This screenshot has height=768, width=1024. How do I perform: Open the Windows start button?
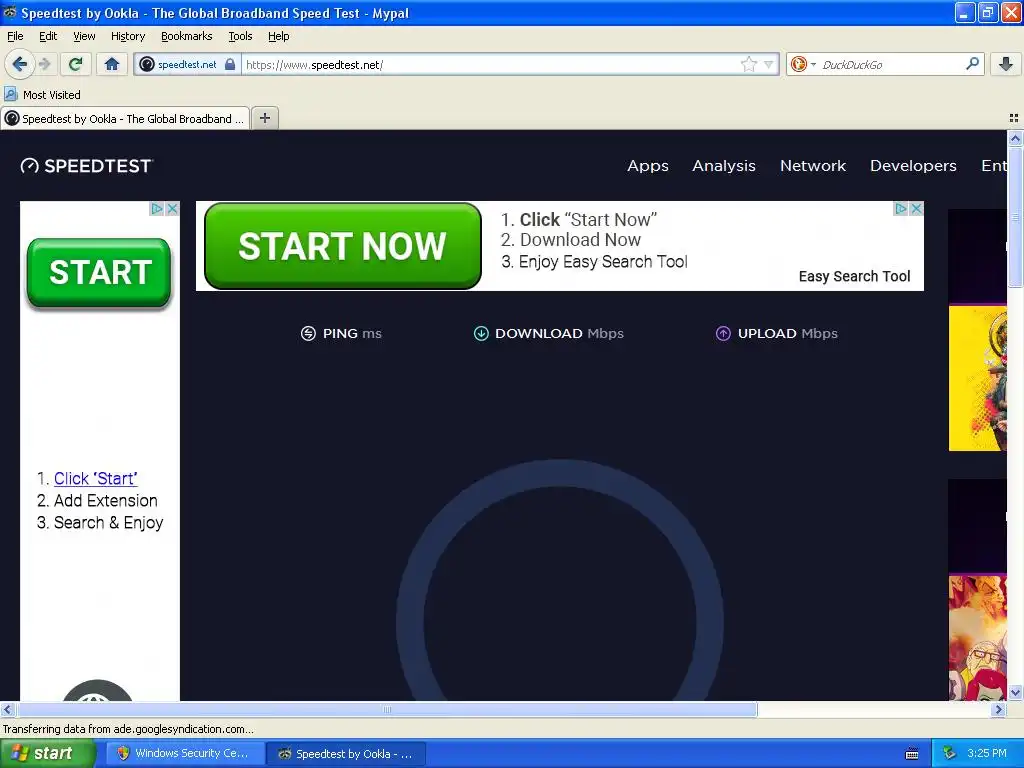47,754
